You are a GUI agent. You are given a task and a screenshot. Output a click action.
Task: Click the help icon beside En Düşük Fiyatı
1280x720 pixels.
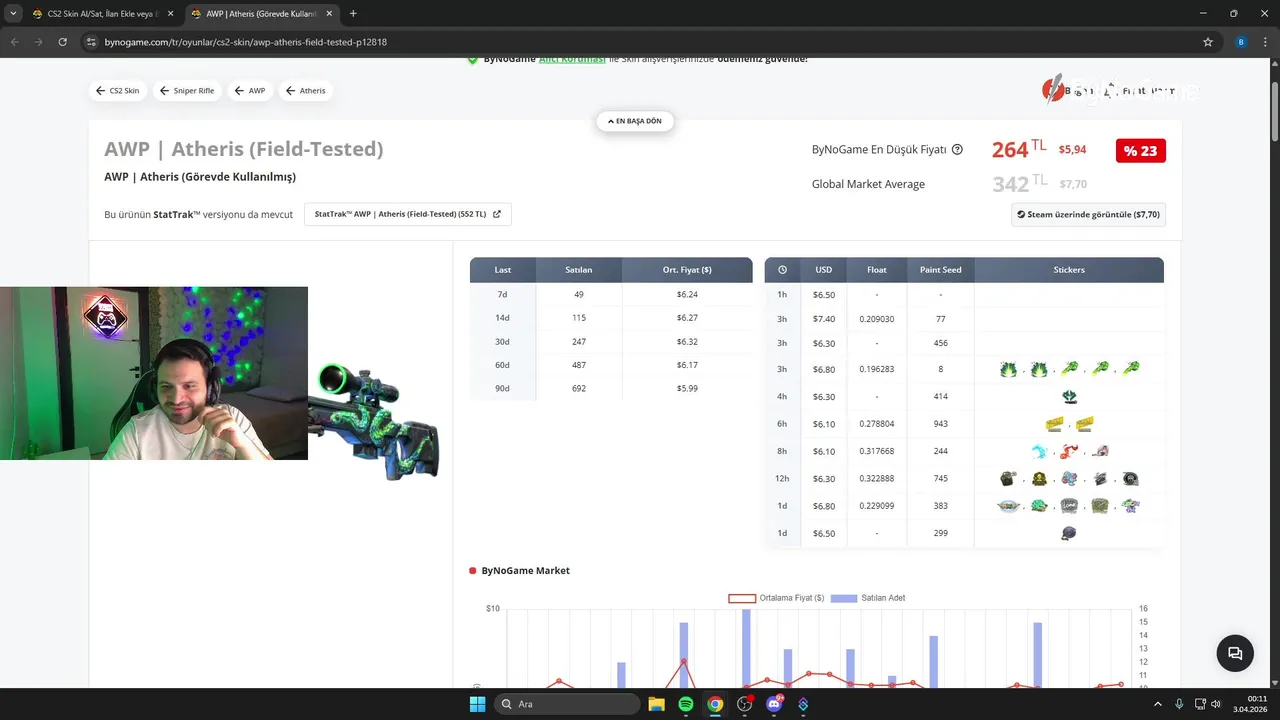click(957, 150)
